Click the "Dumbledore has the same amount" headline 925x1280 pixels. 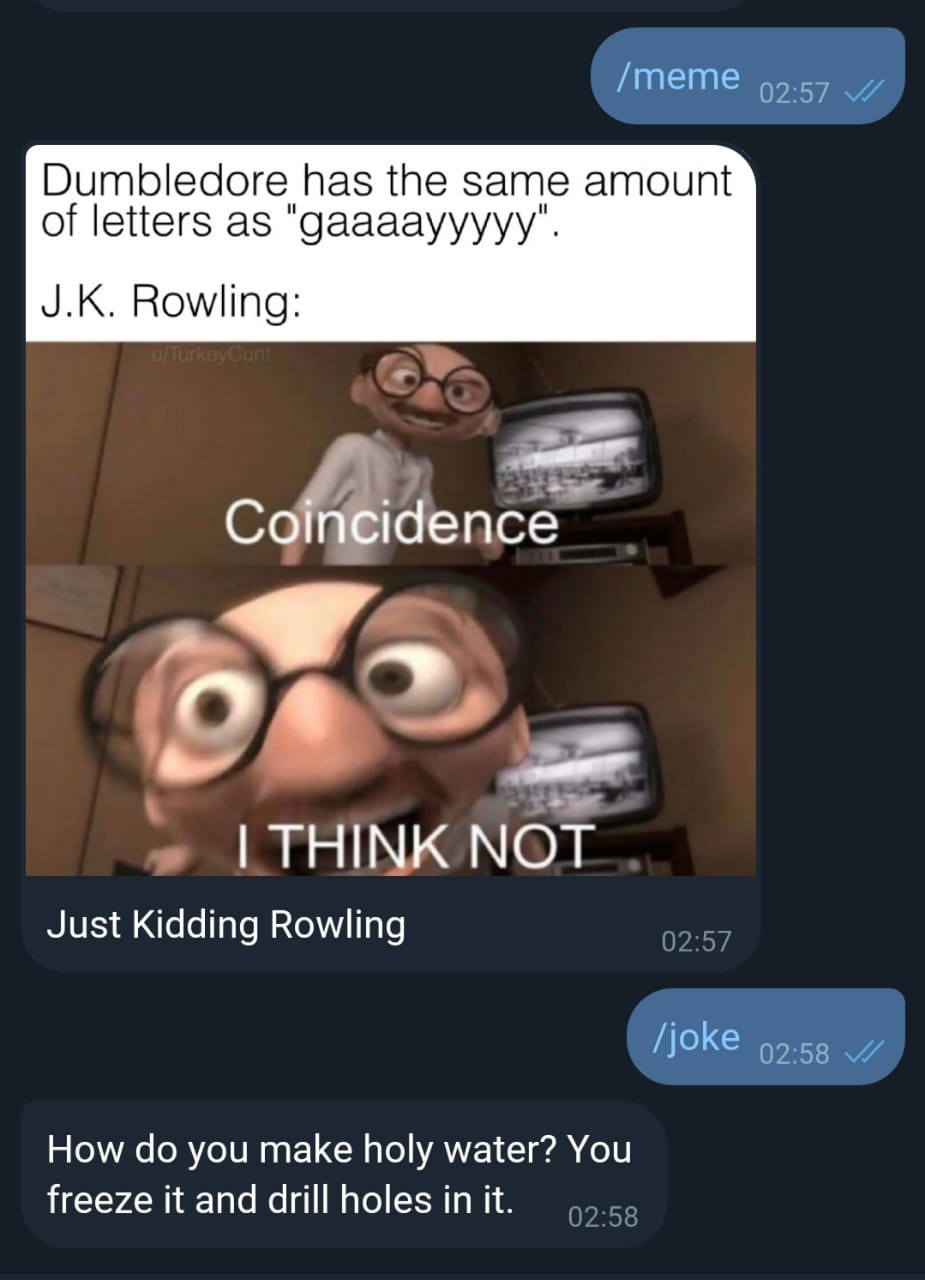(386, 182)
